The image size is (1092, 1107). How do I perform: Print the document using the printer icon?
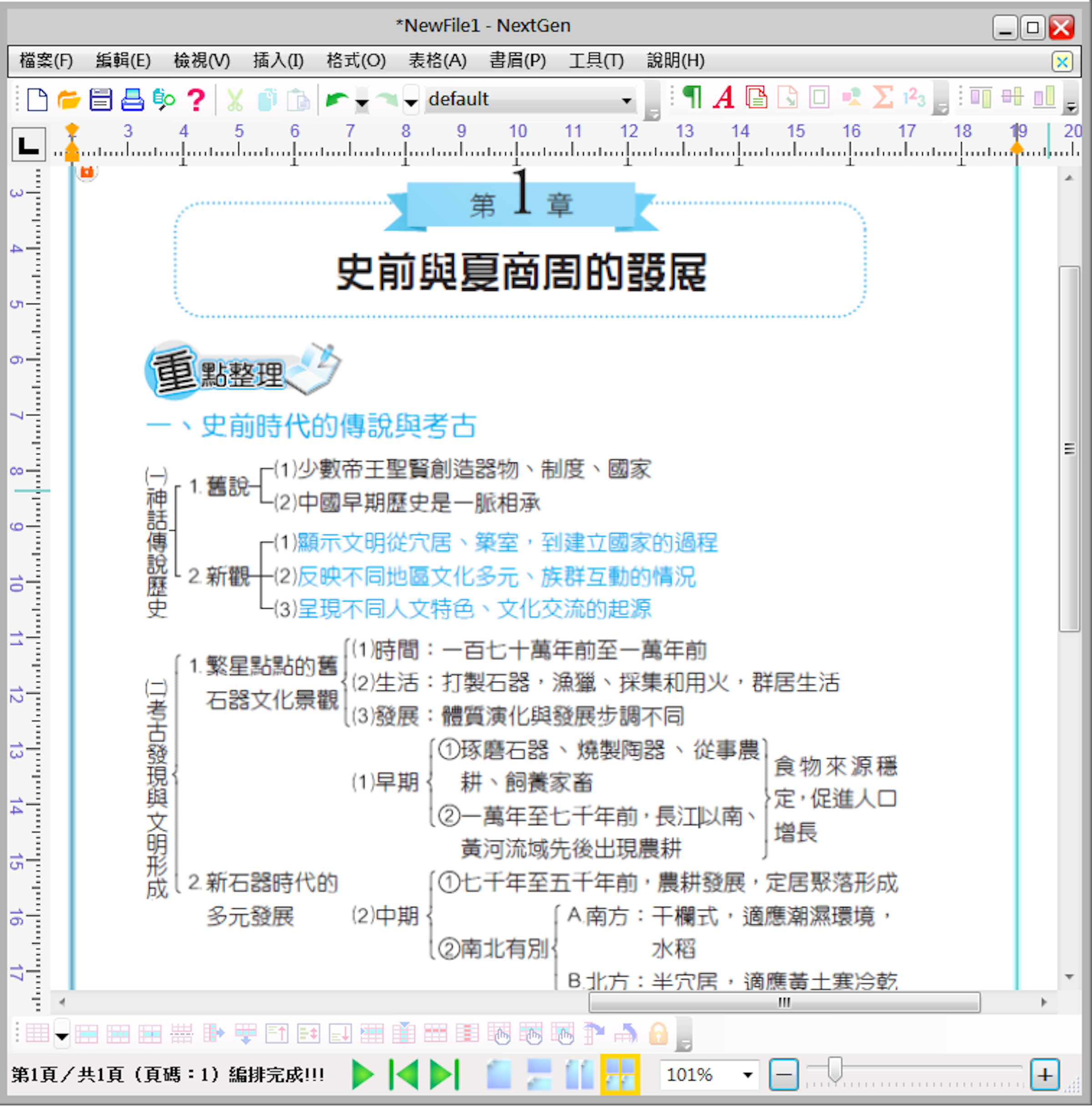(x=132, y=99)
